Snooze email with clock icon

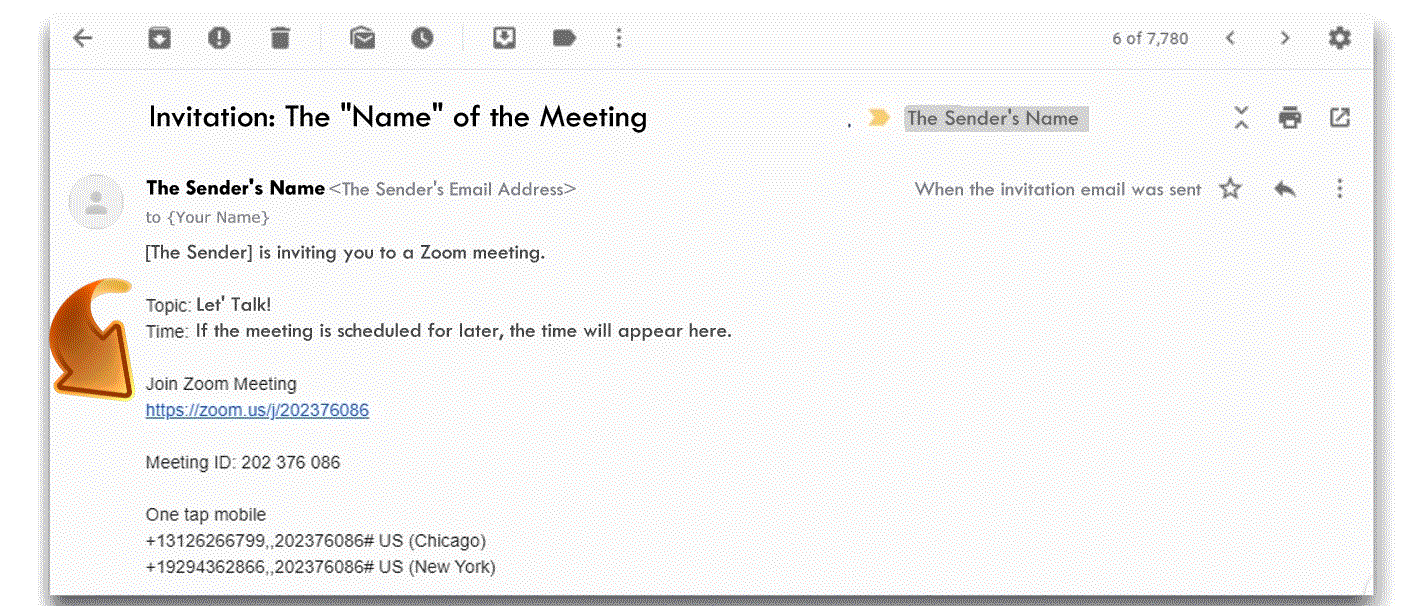[x=423, y=38]
